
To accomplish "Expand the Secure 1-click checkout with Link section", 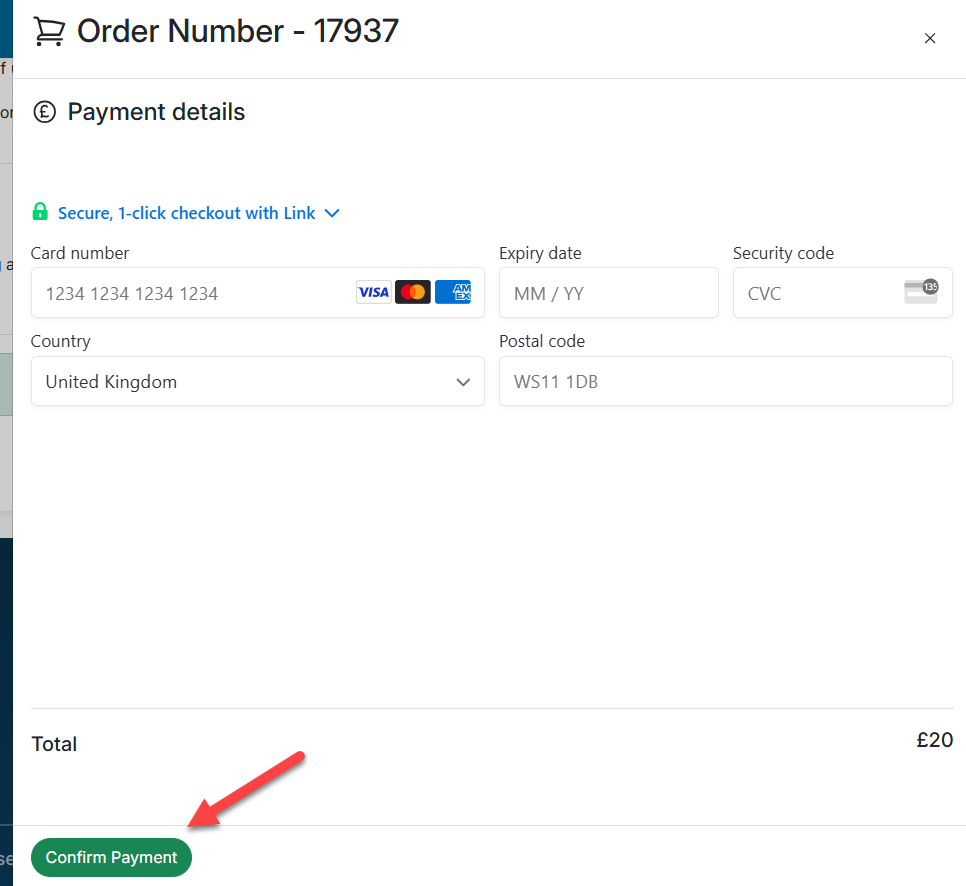I will click(331, 212).
